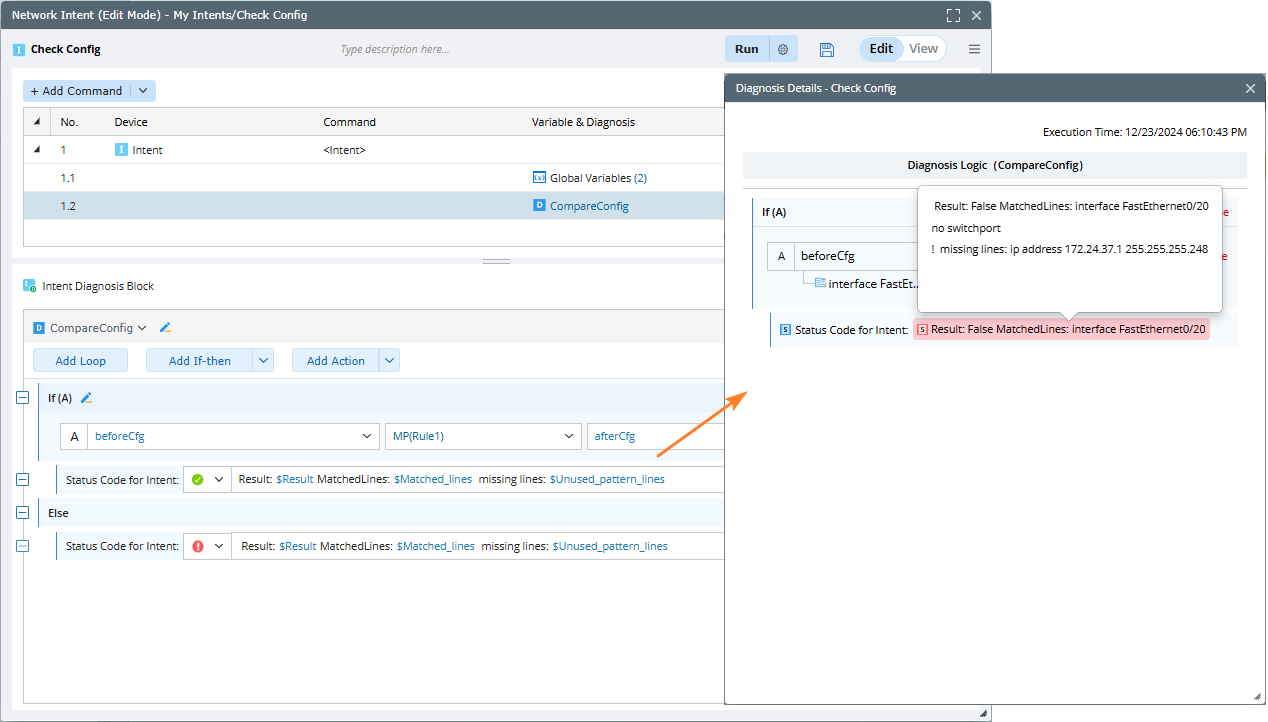
Task: Open the hamburger menu icon
Action: click(974, 49)
